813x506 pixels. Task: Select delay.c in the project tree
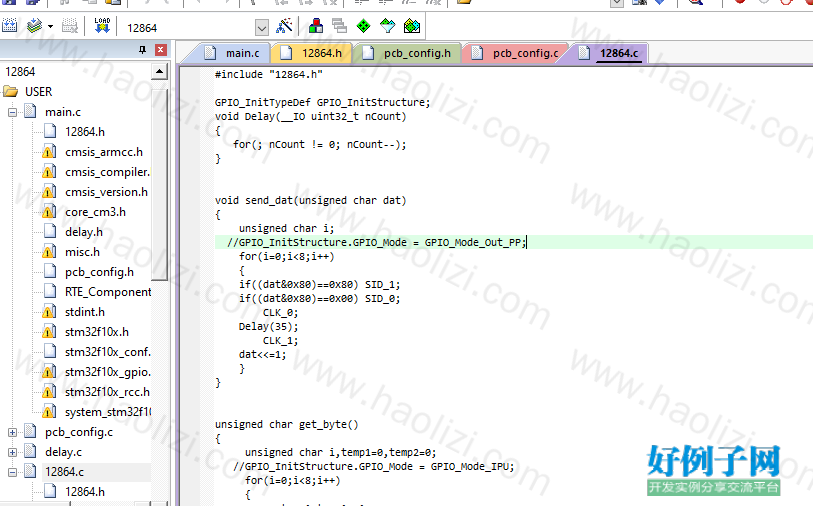(63, 452)
